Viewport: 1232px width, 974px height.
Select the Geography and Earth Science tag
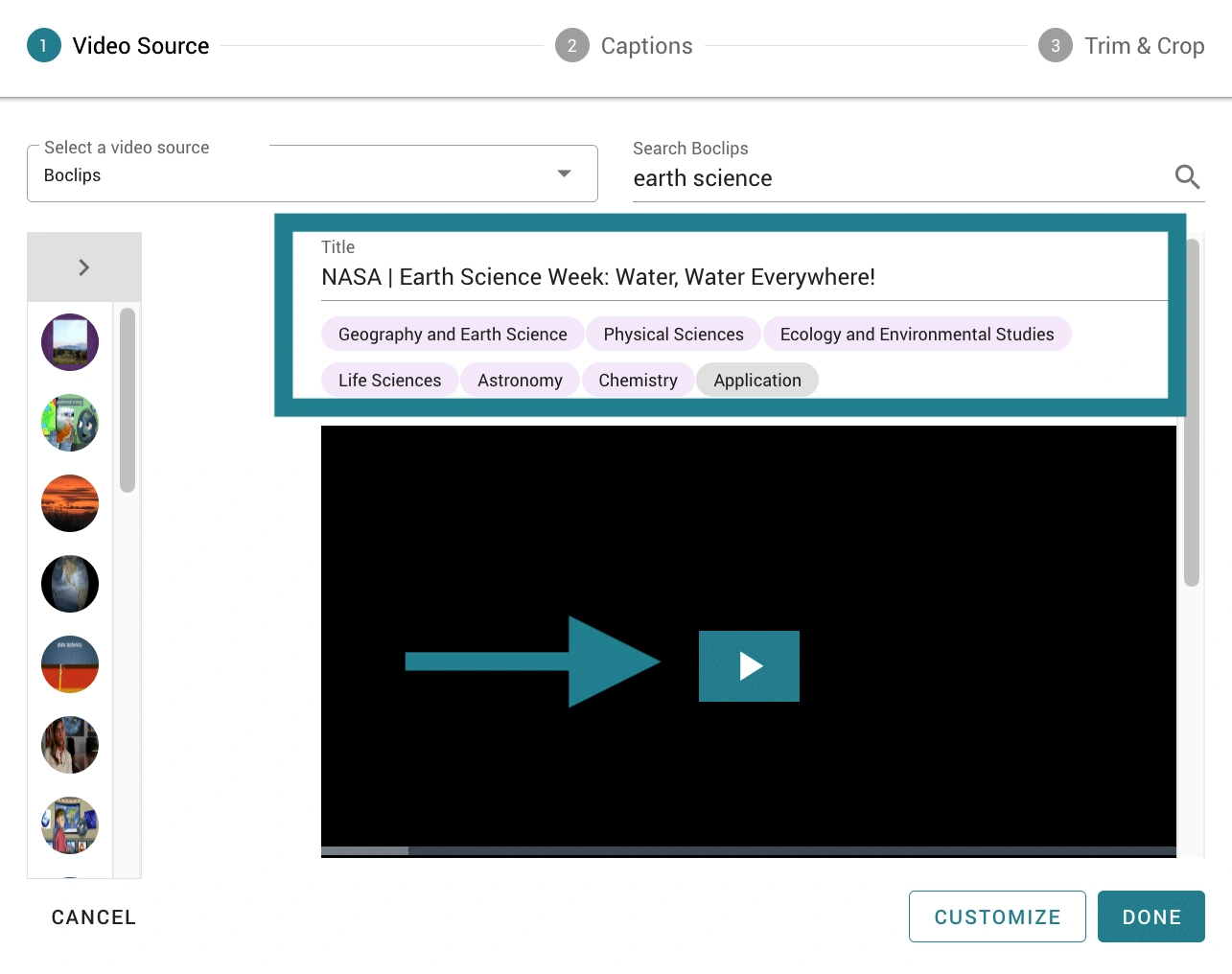pos(453,335)
